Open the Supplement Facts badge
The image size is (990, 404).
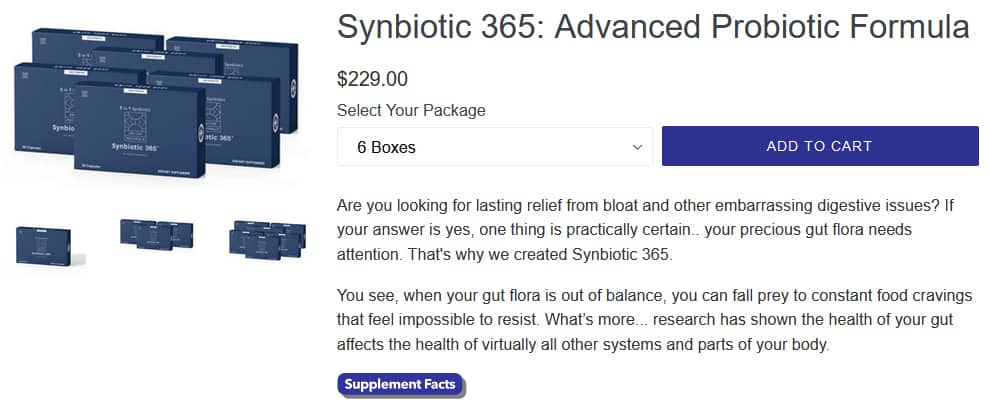401,384
